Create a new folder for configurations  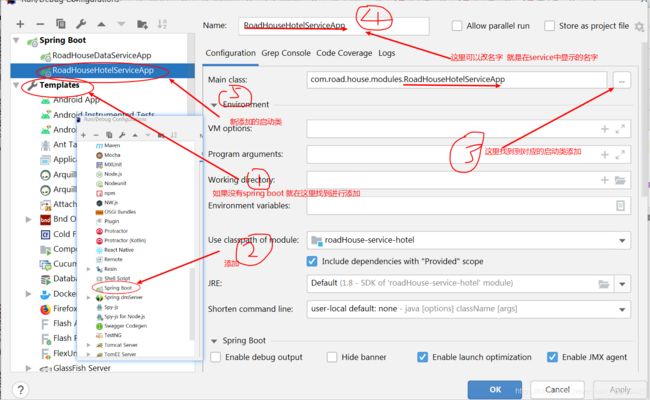(x=142, y=24)
